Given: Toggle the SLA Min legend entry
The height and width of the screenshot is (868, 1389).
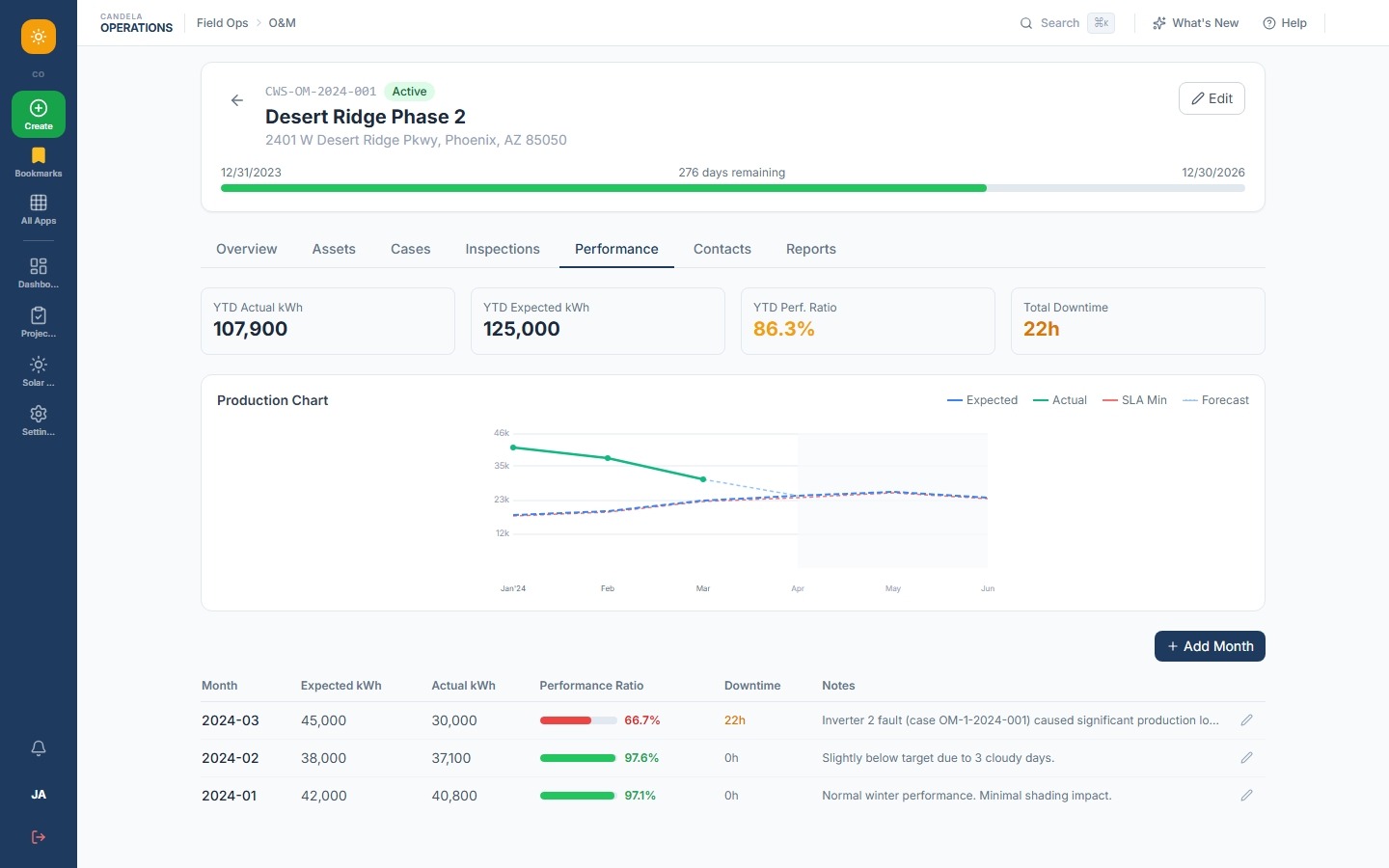Looking at the screenshot, I should 1134,400.
